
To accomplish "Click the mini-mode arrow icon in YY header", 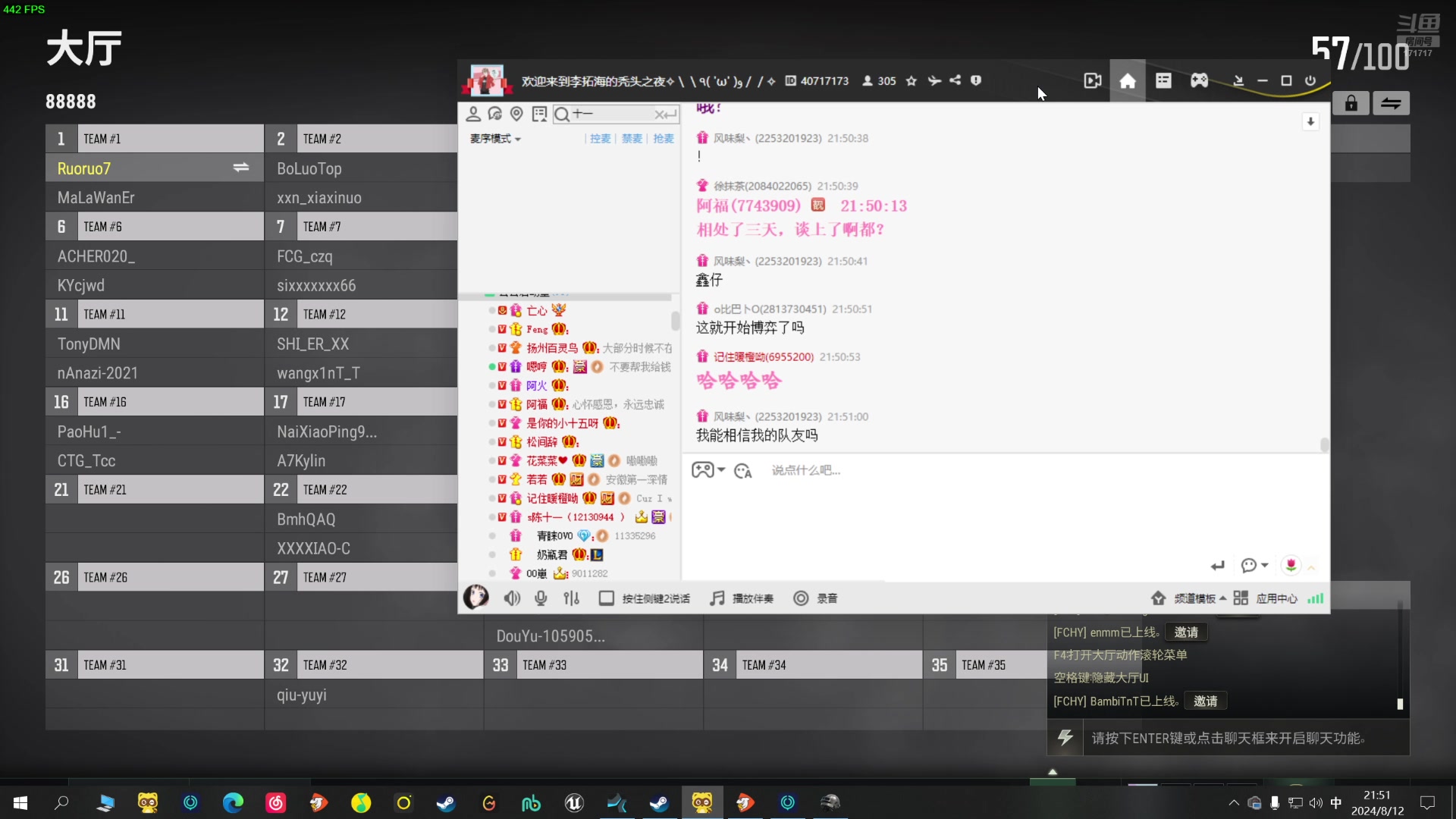I will coord(1238,81).
